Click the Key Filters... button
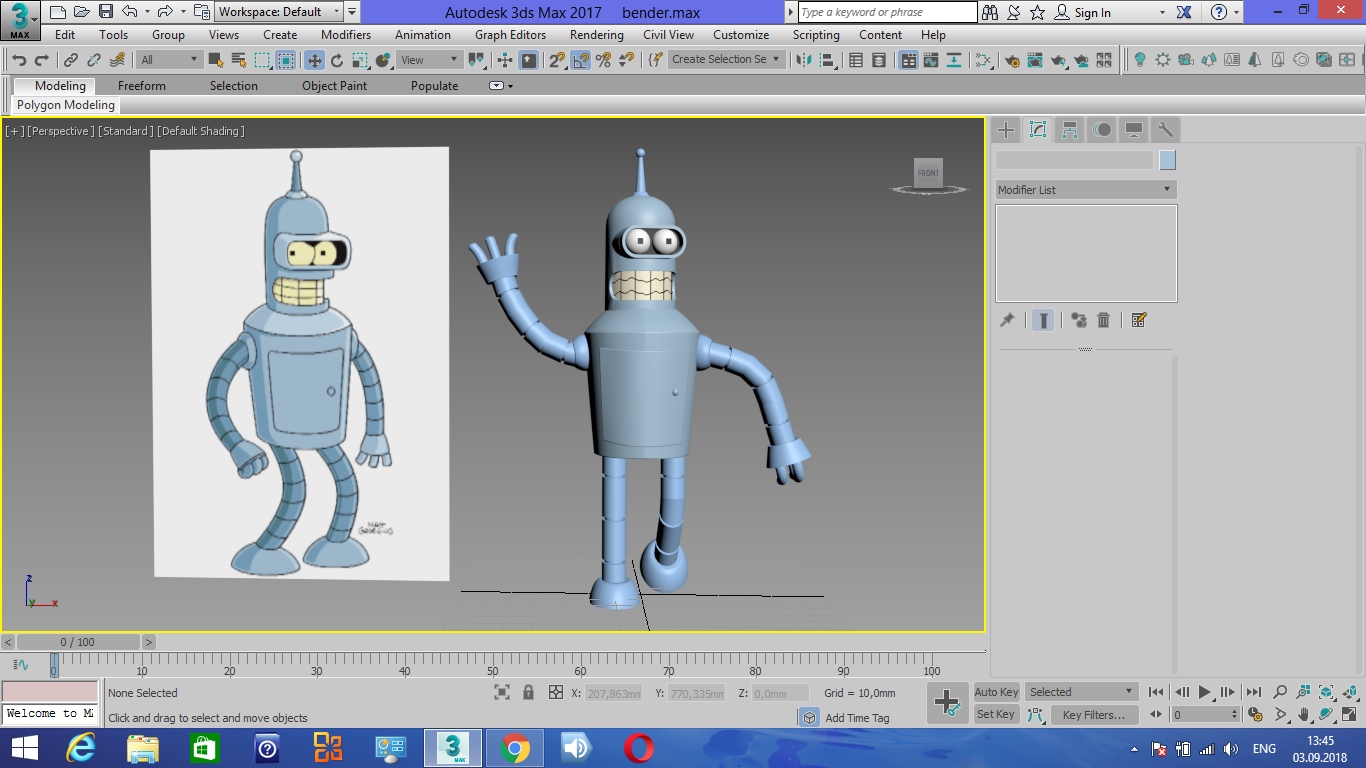1366x768 pixels. [1094, 714]
